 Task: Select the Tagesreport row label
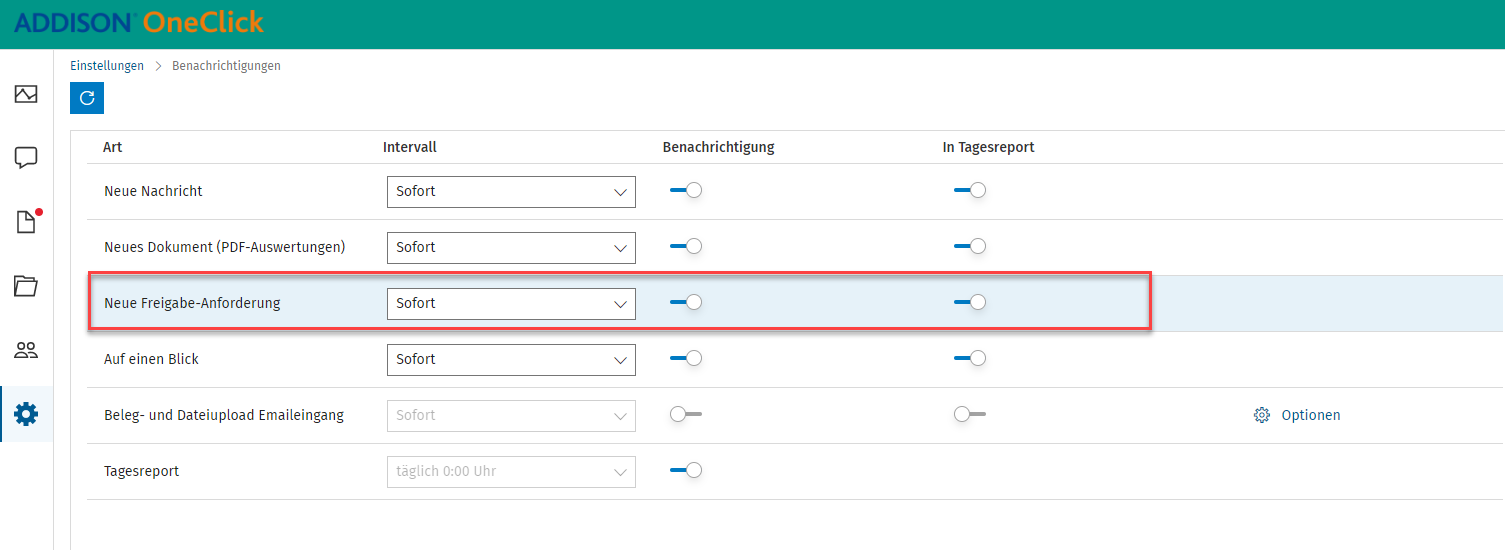click(142, 471)
